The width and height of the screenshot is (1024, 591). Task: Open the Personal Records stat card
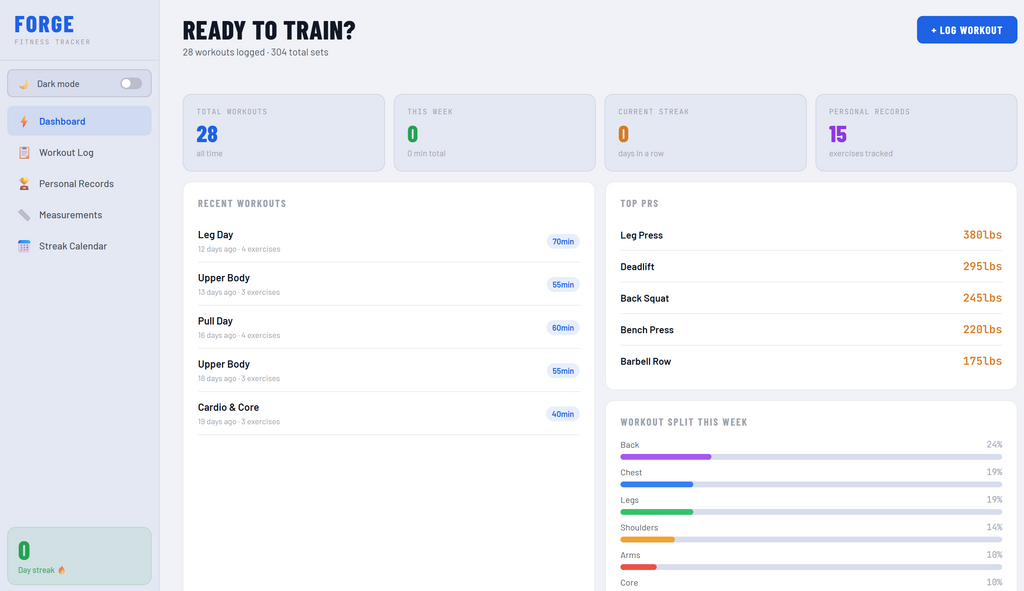click(916, 133)
